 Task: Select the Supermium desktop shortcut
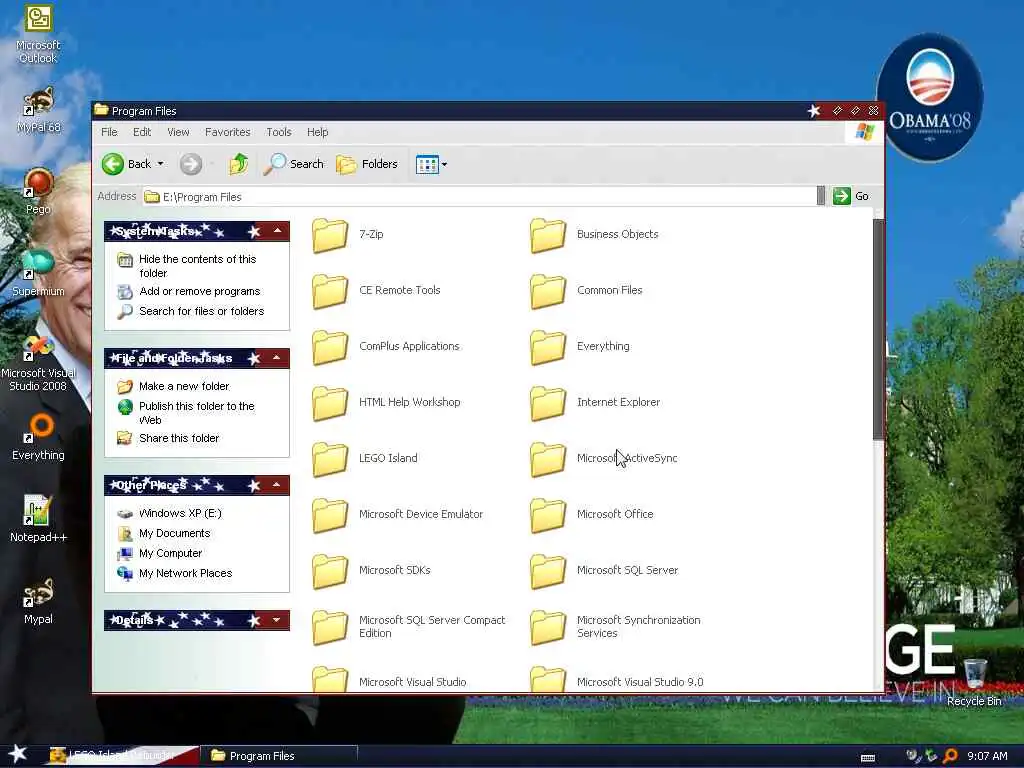[38, 273]
